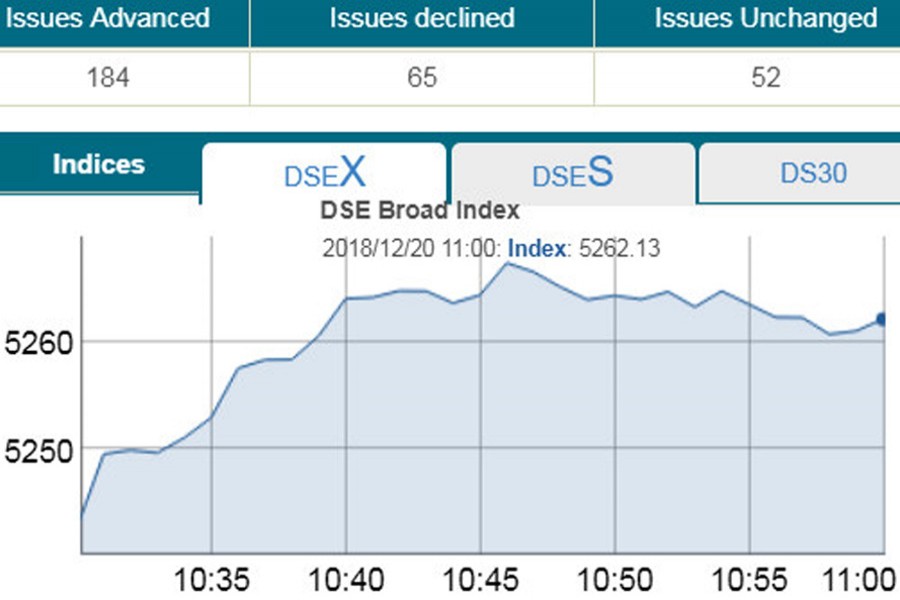Click the 10:45 time axis label
Image resolution: width=900 pixels, height=600 pixels.
481,579
